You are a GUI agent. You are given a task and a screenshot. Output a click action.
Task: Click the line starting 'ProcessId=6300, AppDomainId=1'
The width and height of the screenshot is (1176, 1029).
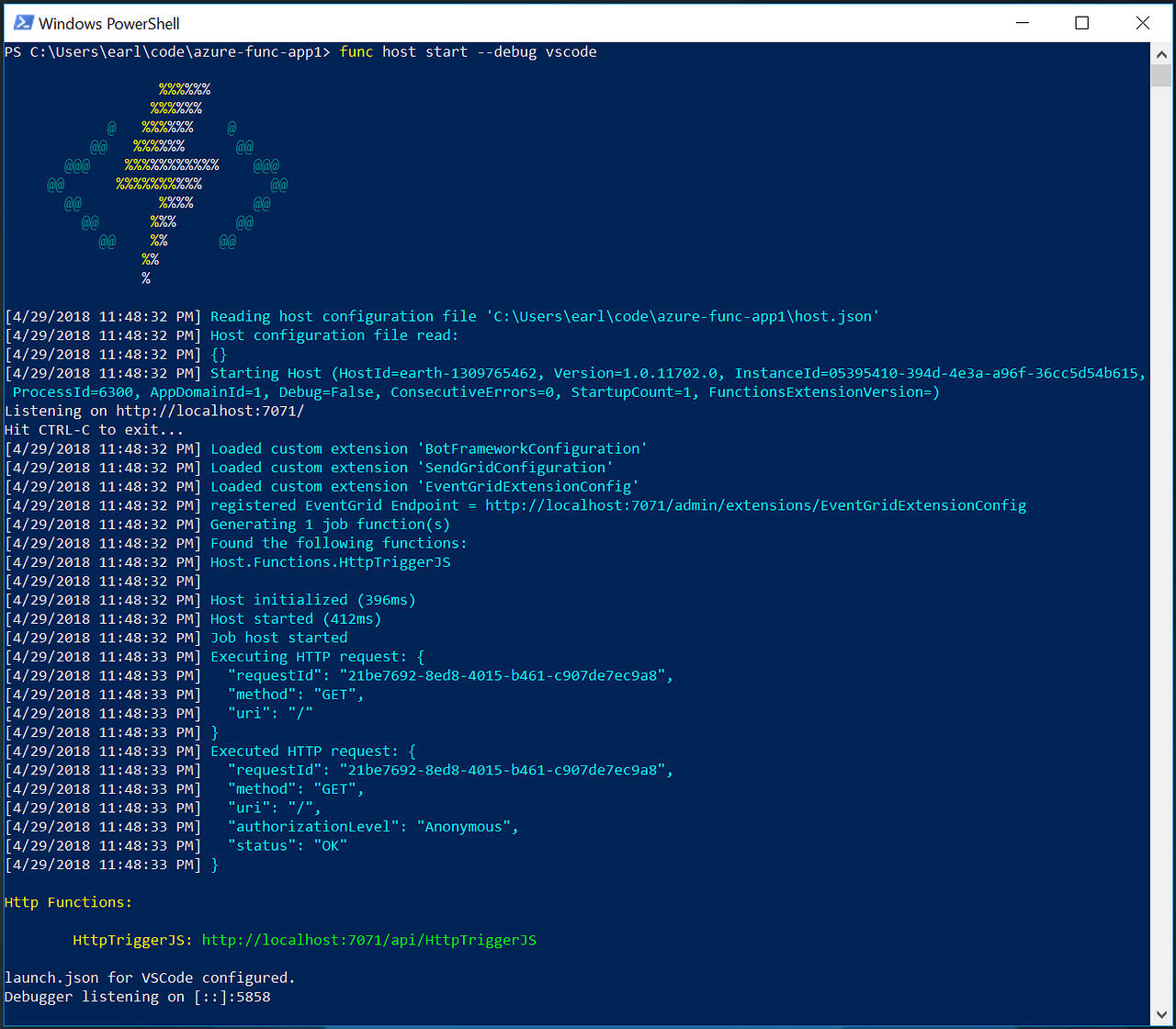(x=477, y=392)
